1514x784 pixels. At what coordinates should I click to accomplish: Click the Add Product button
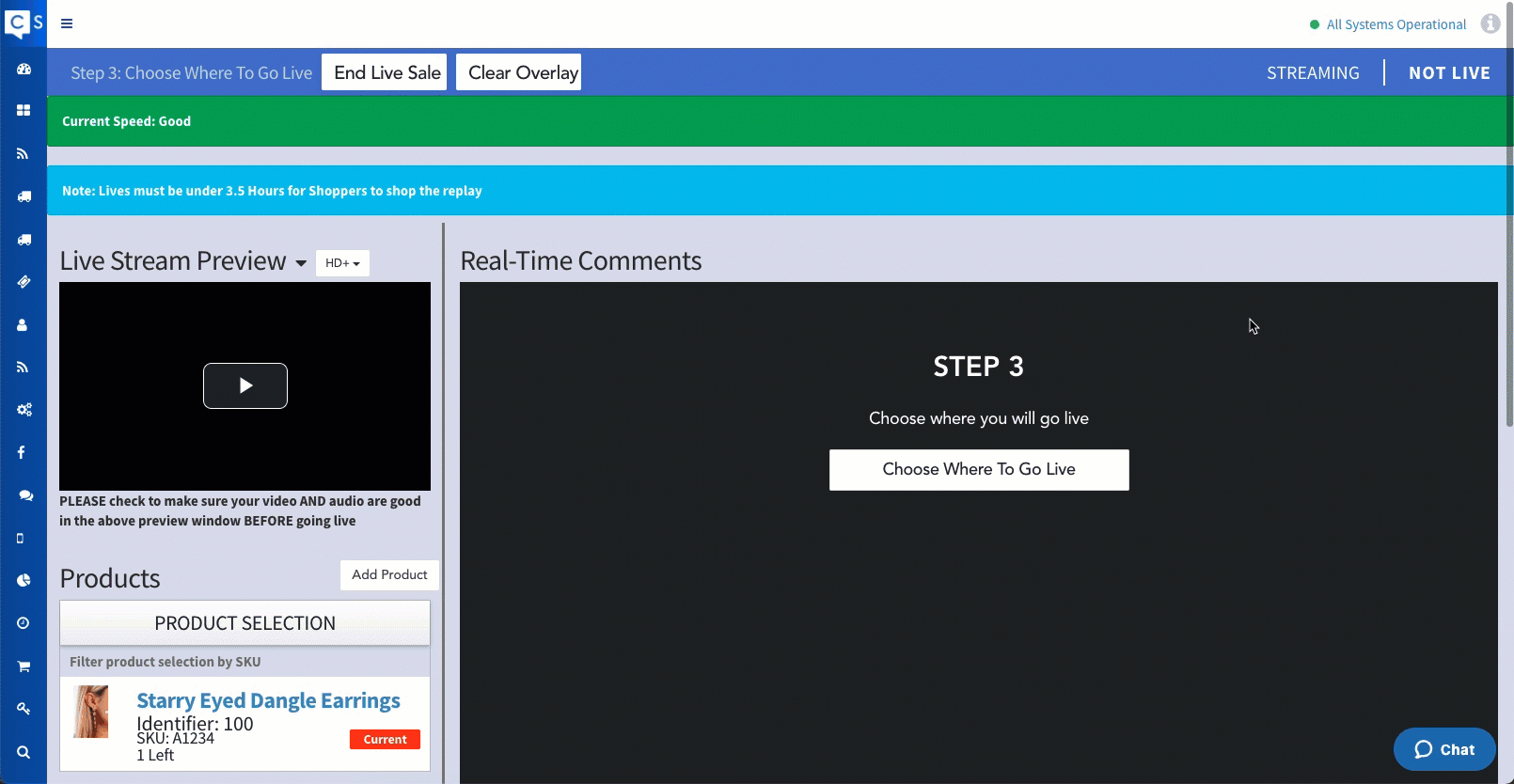coord(389,575)
